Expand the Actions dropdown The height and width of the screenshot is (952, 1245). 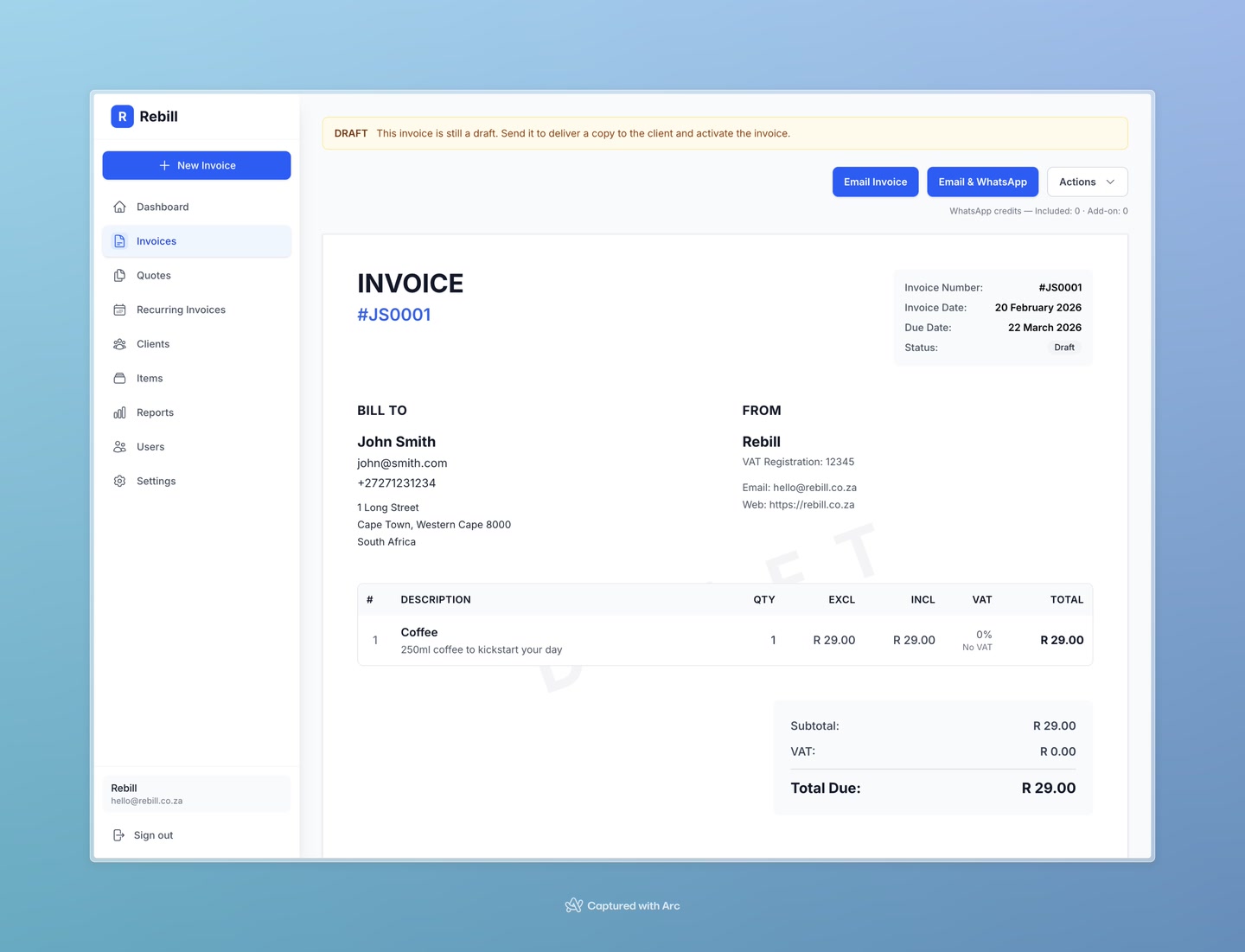pyautogui.click(x=1086, y=182)
